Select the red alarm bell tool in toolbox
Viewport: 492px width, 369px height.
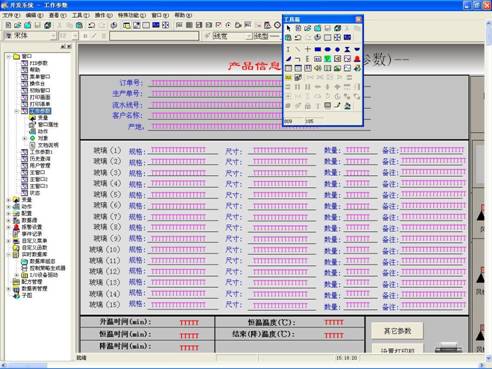357,59
